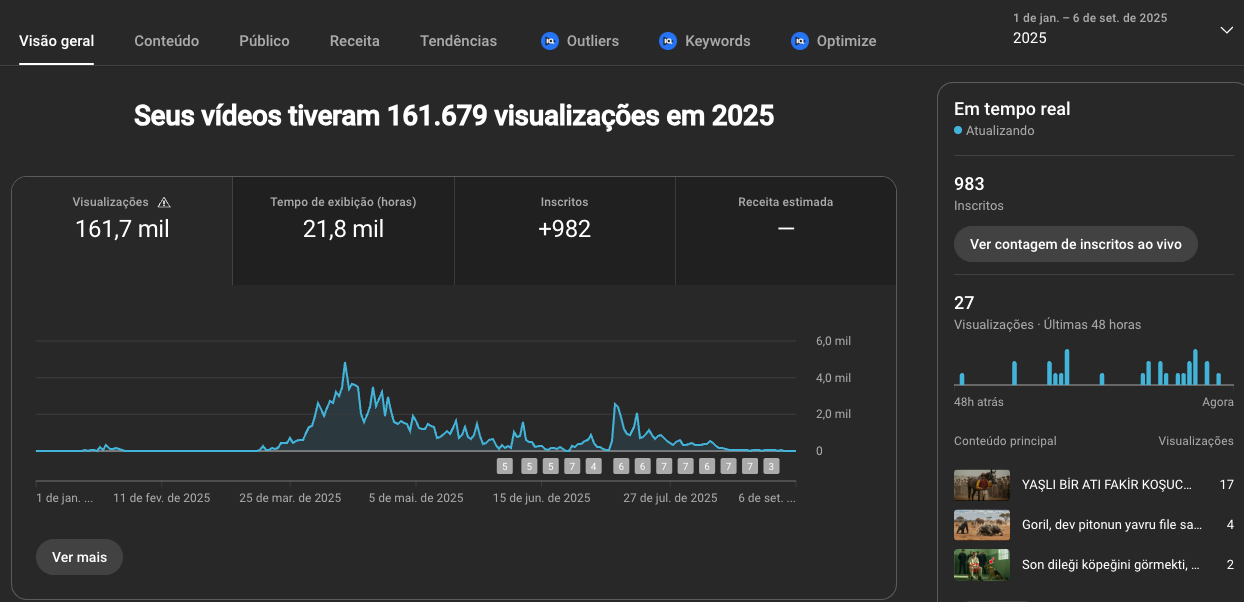Click the Son dileği köpeğini video thumbnail
Image resolution: width=1244 pixels, height=602 pixels.
[x=981, y=565]
